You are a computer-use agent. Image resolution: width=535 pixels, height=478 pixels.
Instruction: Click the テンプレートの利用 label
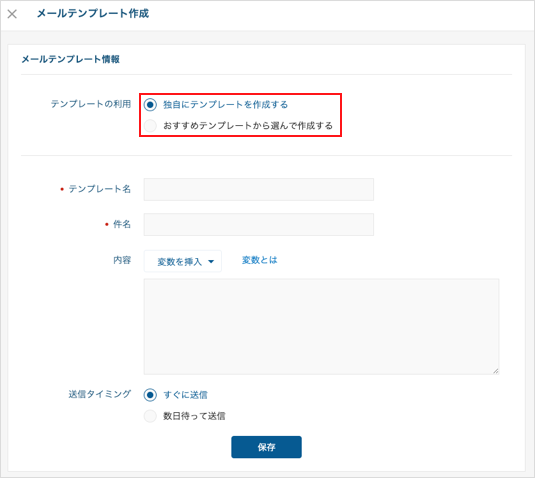tap(91, 104)
